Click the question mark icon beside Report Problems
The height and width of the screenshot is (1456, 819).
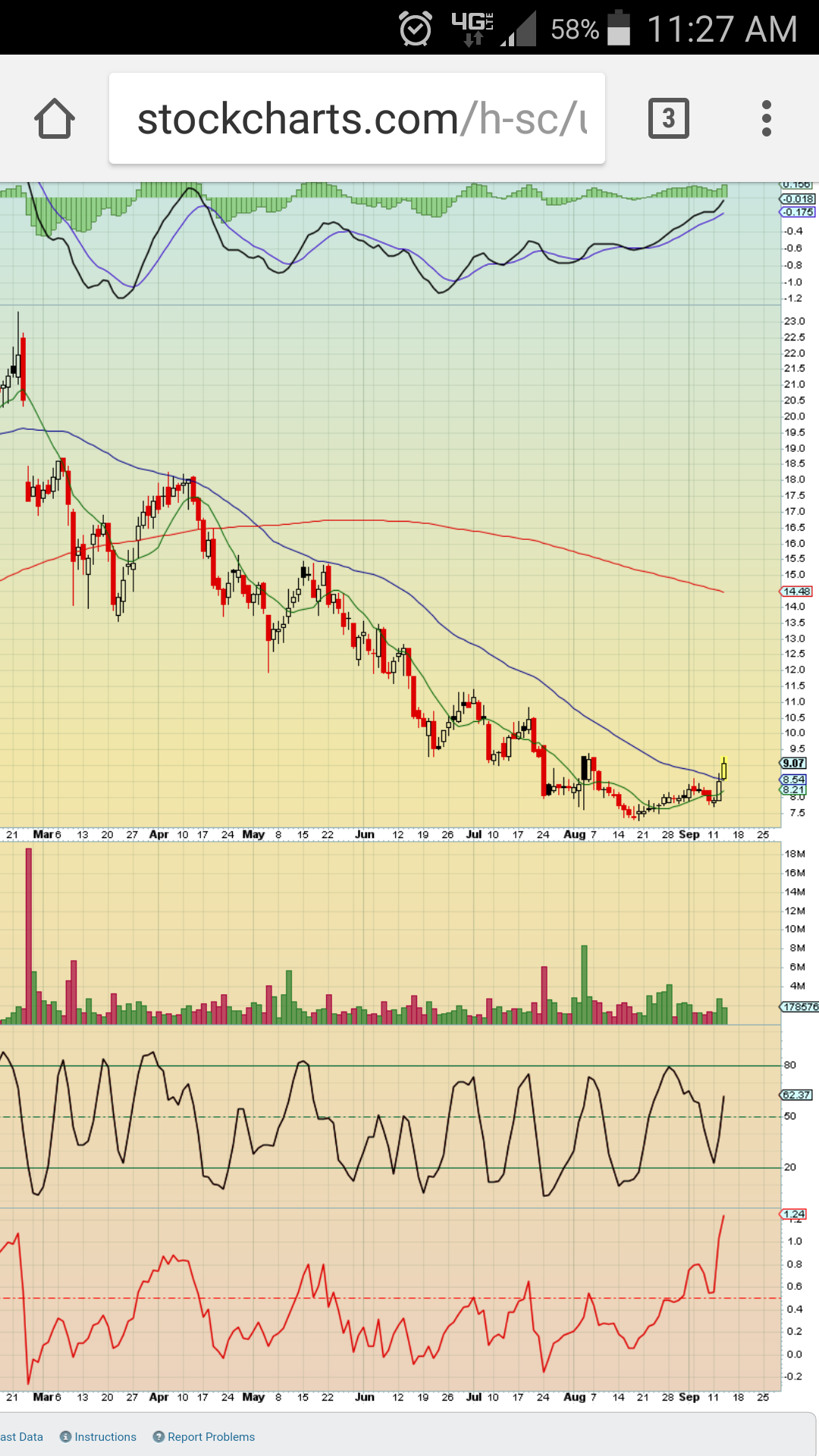pos(158,1437)
